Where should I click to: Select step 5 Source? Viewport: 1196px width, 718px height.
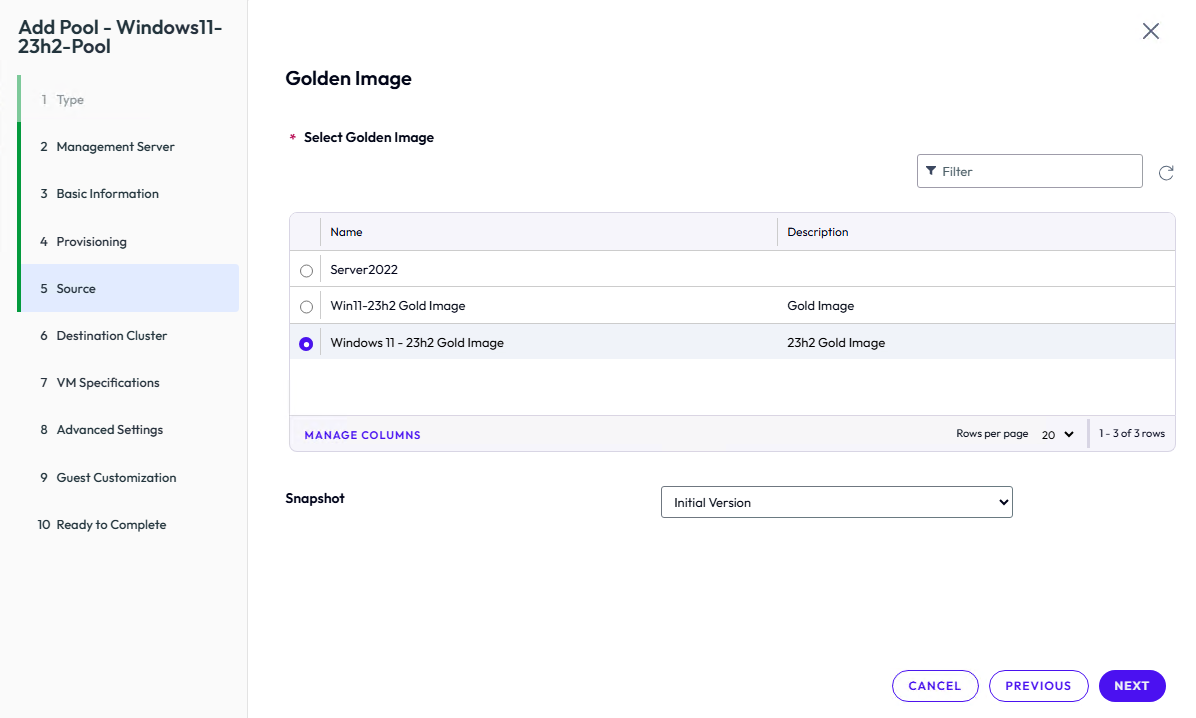tap(130, 288)
